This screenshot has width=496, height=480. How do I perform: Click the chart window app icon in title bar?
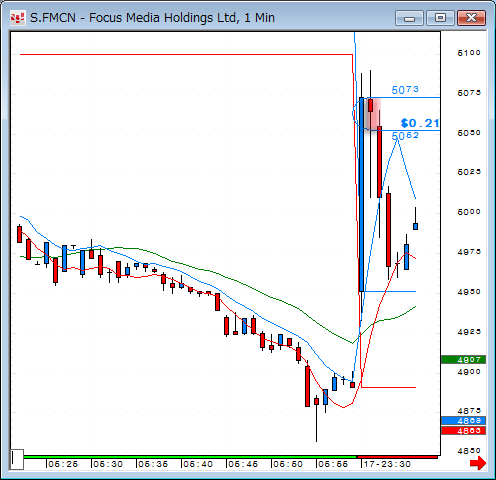click(x=17, y=18)
